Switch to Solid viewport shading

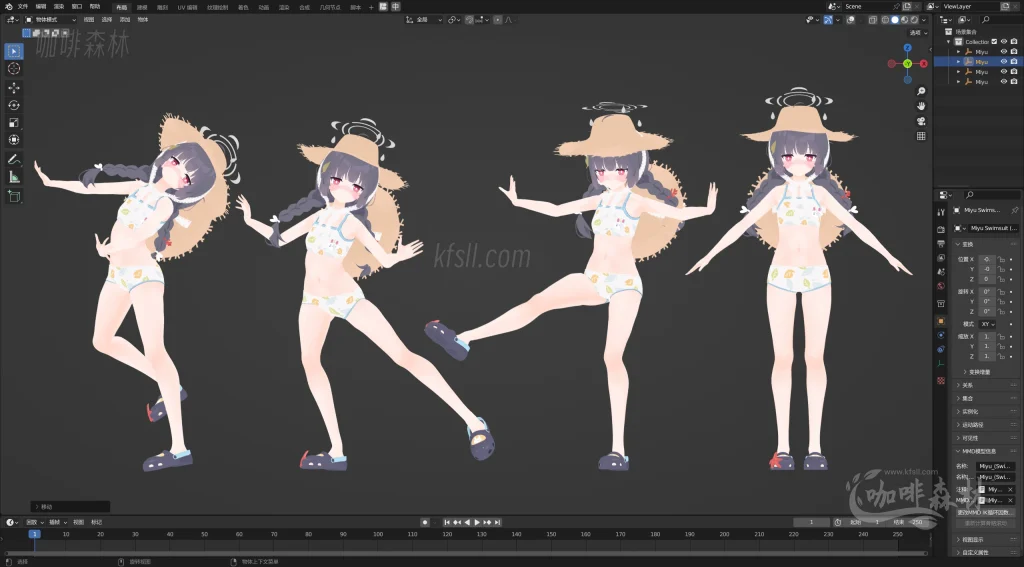pyautogui.click(x=895, y=20)
